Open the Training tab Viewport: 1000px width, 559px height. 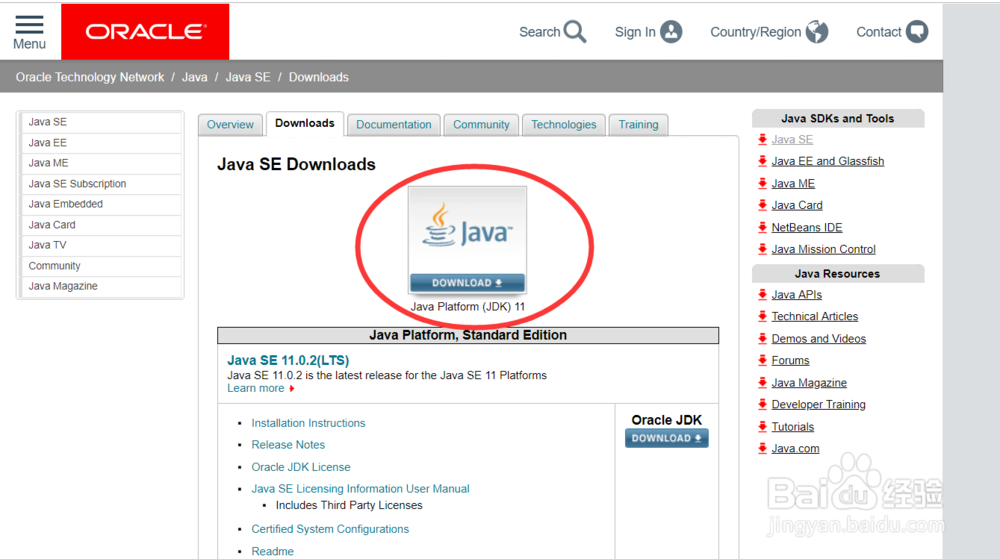(x=638, y=124)
